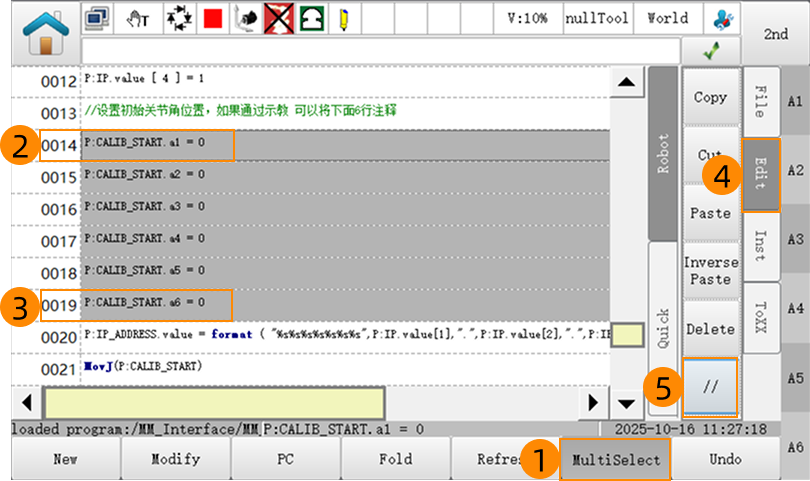Click the A3 axis key
The image size is (810, 481).
pyautogui.click(x=796, y=239)
